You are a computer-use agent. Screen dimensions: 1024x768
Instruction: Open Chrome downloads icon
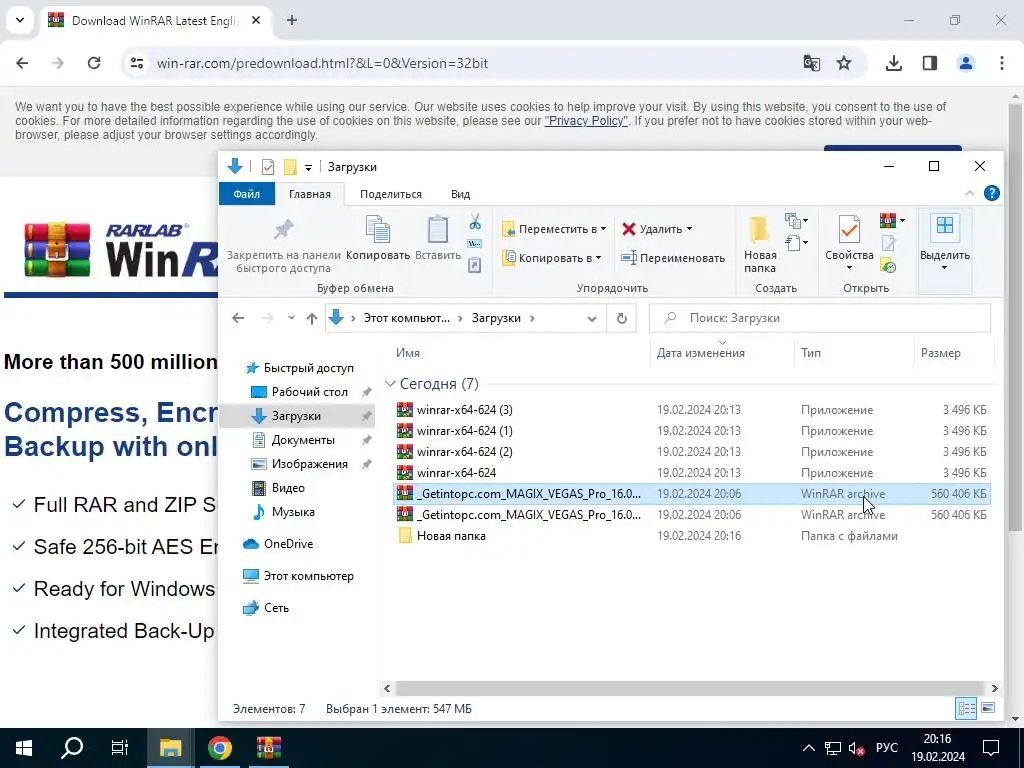click(x=893, y=63)
